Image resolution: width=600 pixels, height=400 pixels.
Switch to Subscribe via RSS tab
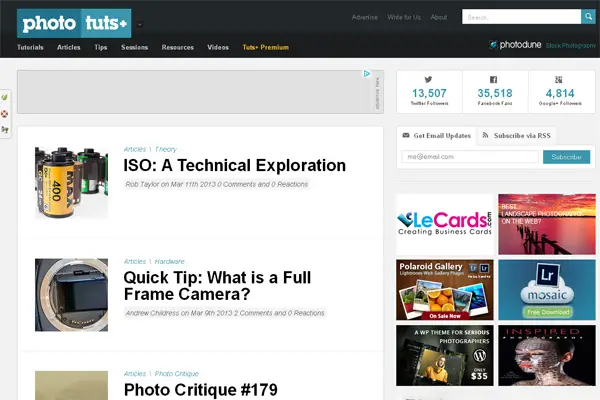click(x=517, y=136)
